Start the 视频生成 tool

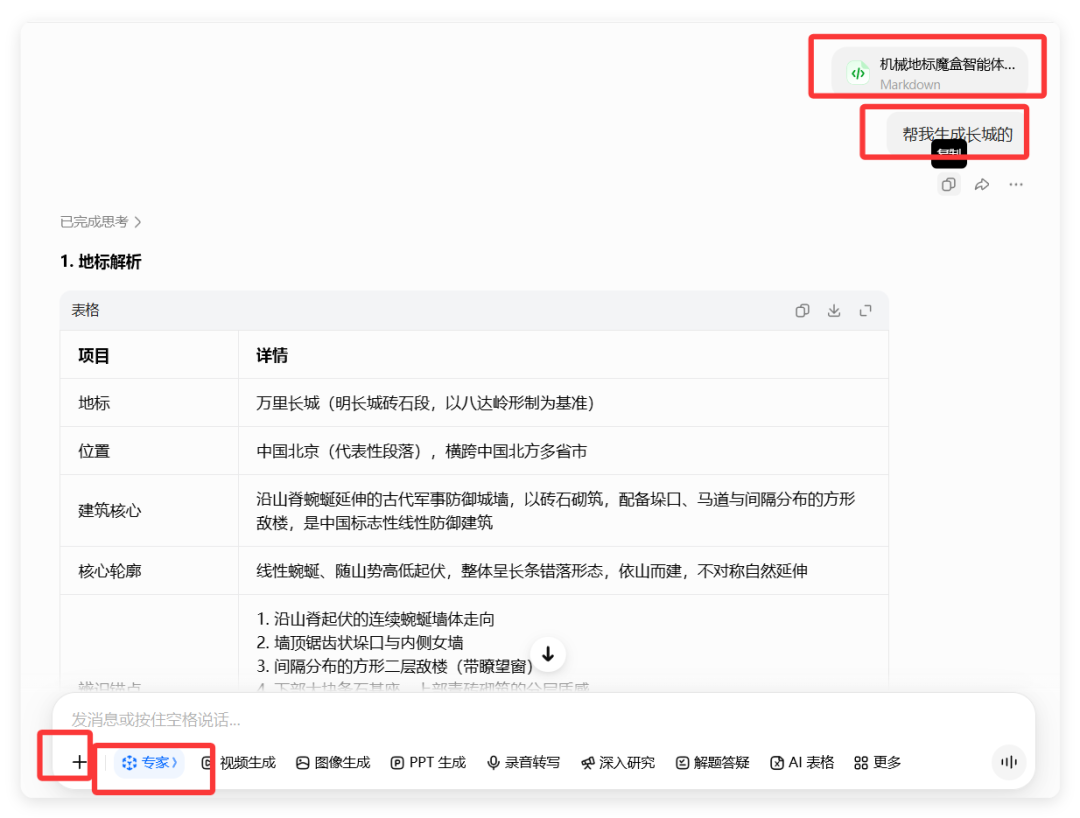(238, 762)
